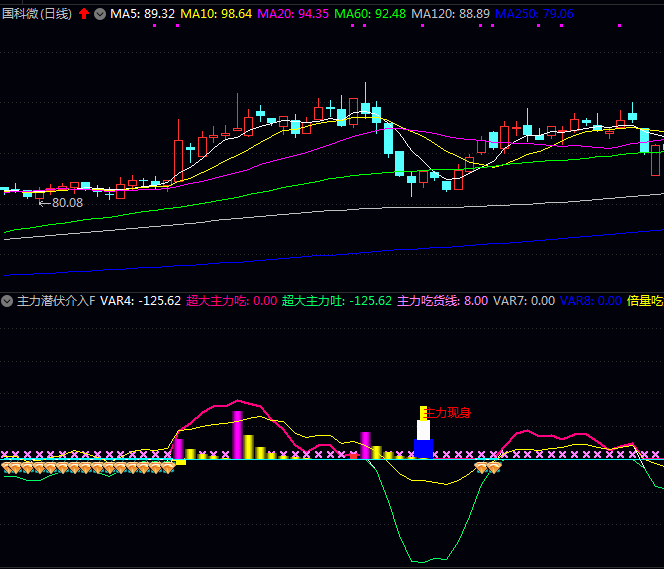Click the yellow MA10 label
This screenshot has width=664, height=569.
click(x=216, y=15)
